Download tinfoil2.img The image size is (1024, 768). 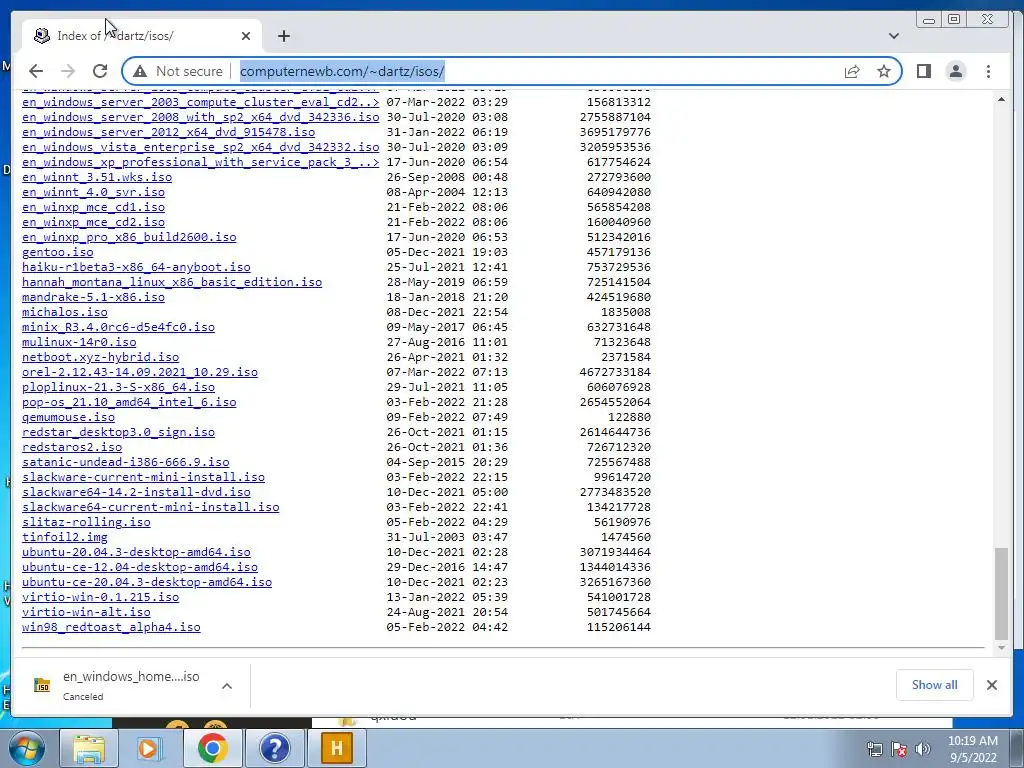click(65, 537)
